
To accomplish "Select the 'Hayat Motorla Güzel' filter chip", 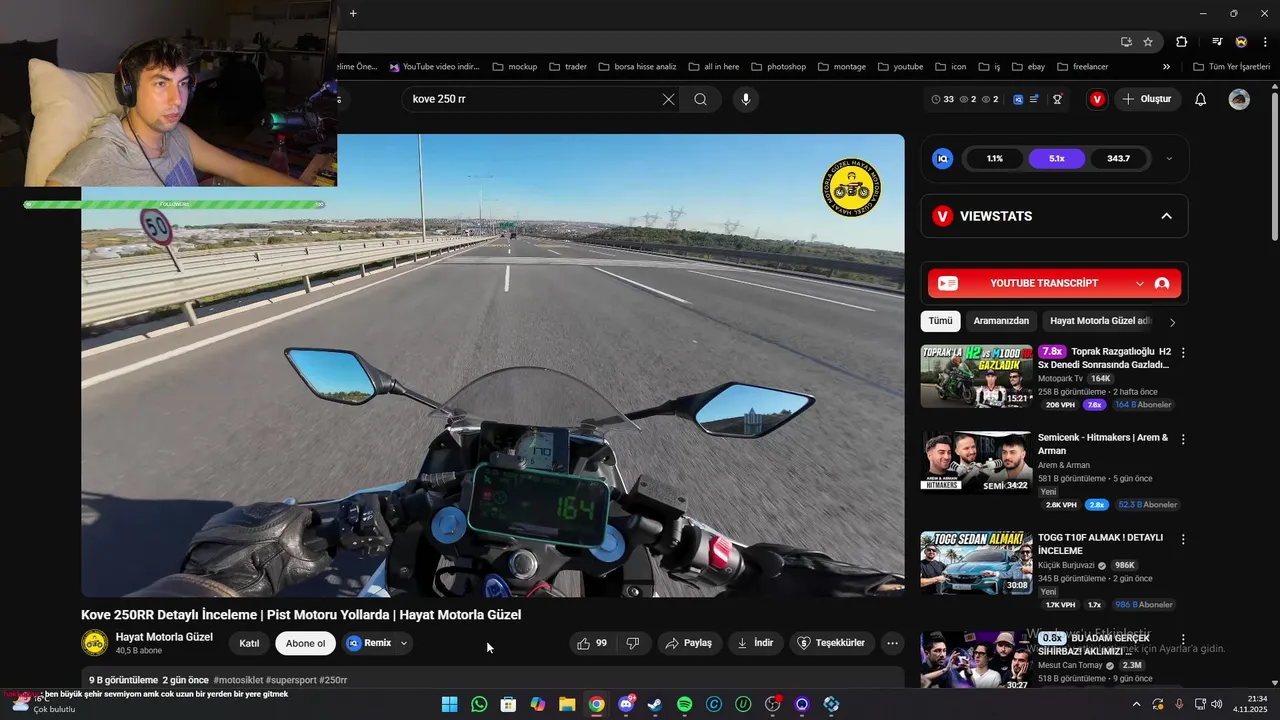I will 1100,321.
